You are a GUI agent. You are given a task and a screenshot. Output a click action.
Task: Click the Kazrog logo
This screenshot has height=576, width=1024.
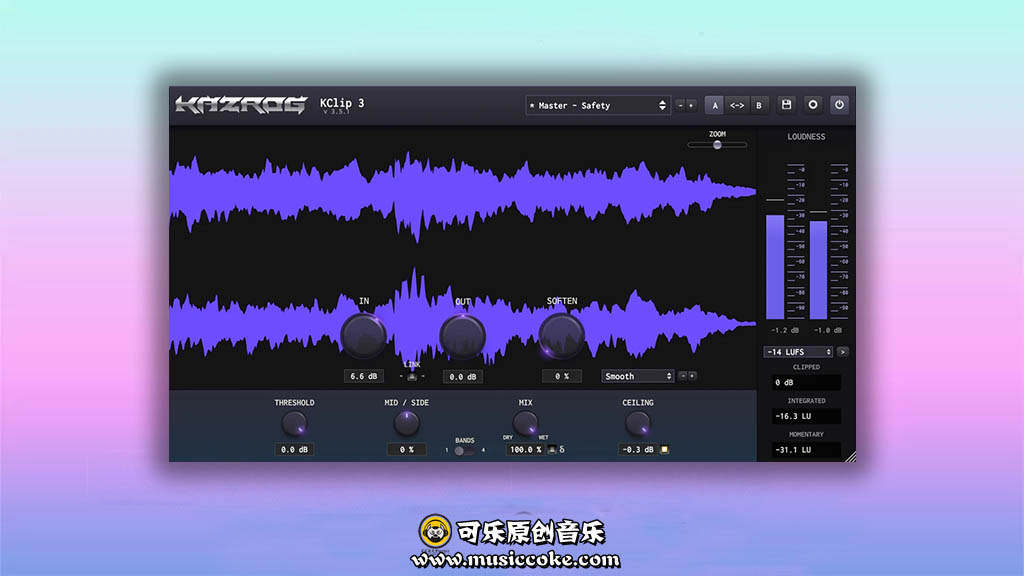pyautogui.click(x=241, y=104)
